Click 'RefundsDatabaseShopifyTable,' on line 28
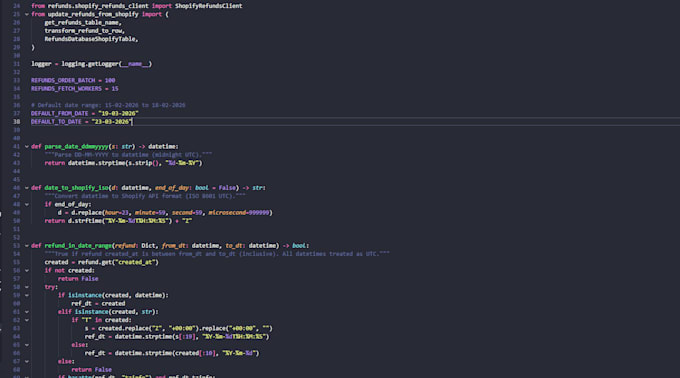Screen dimensions: 680x378 (92, 39)
